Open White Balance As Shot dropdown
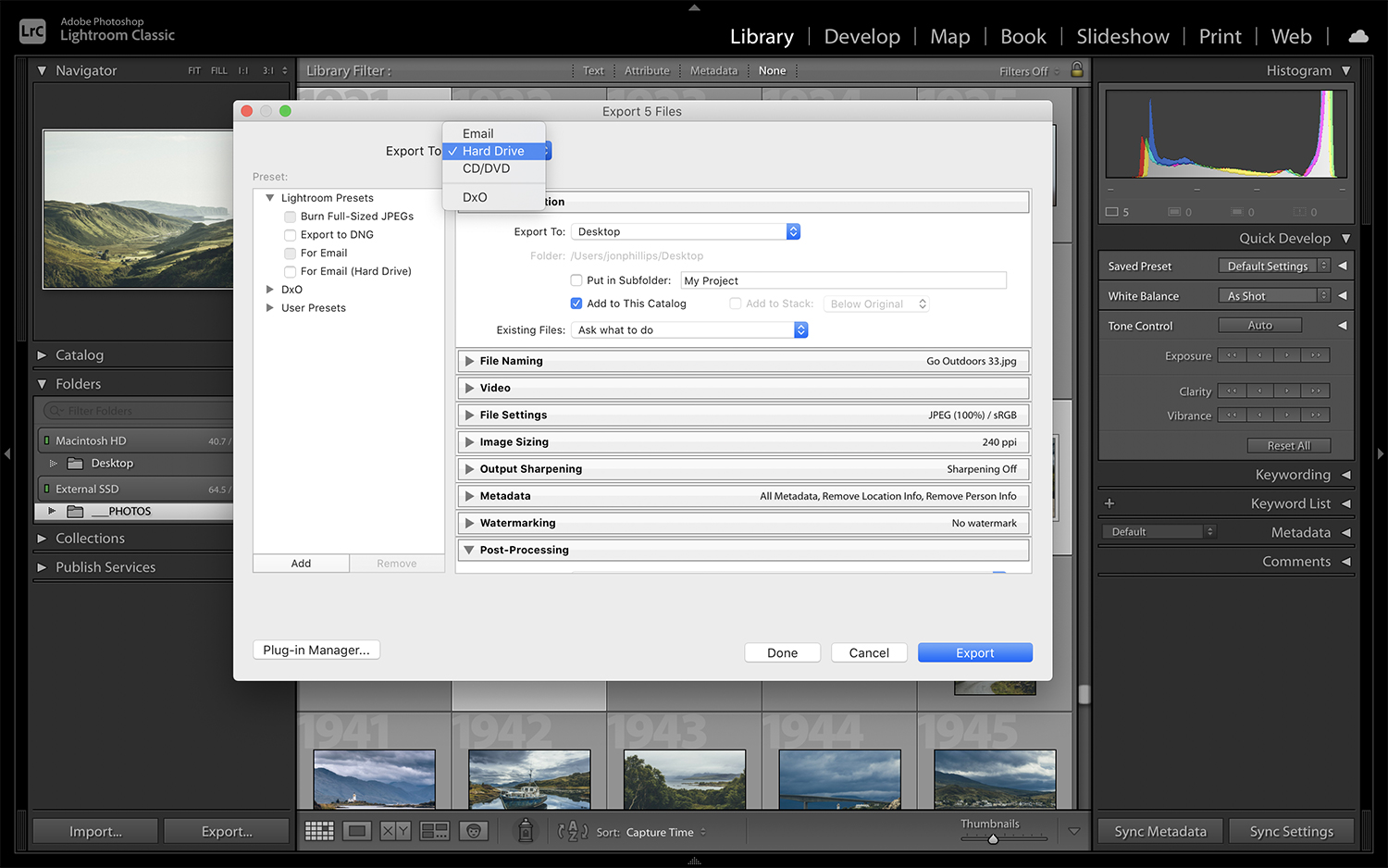 1274,295
